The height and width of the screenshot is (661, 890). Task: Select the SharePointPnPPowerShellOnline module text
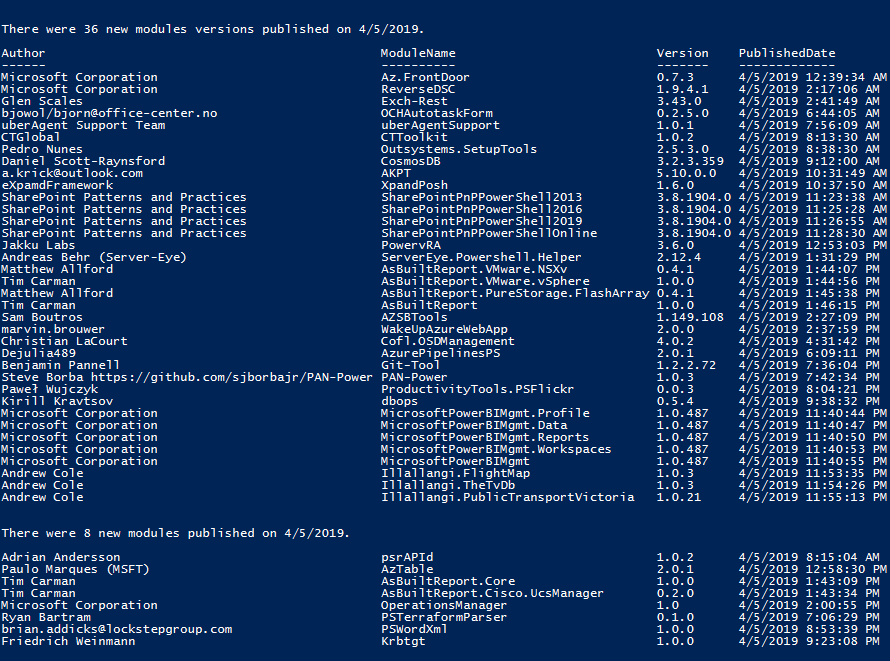click(489, 233)
